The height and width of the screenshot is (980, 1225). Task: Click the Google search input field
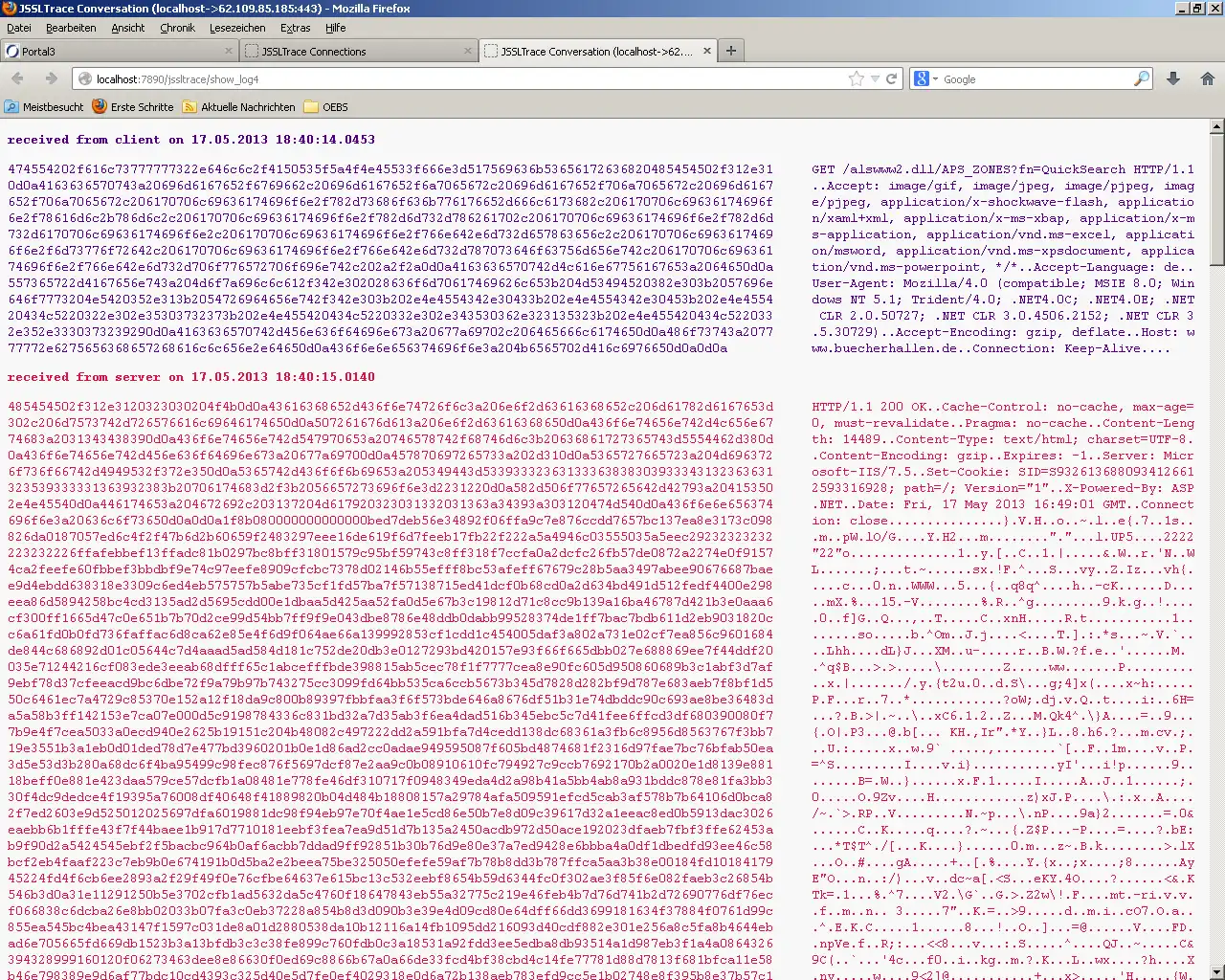1036,79
